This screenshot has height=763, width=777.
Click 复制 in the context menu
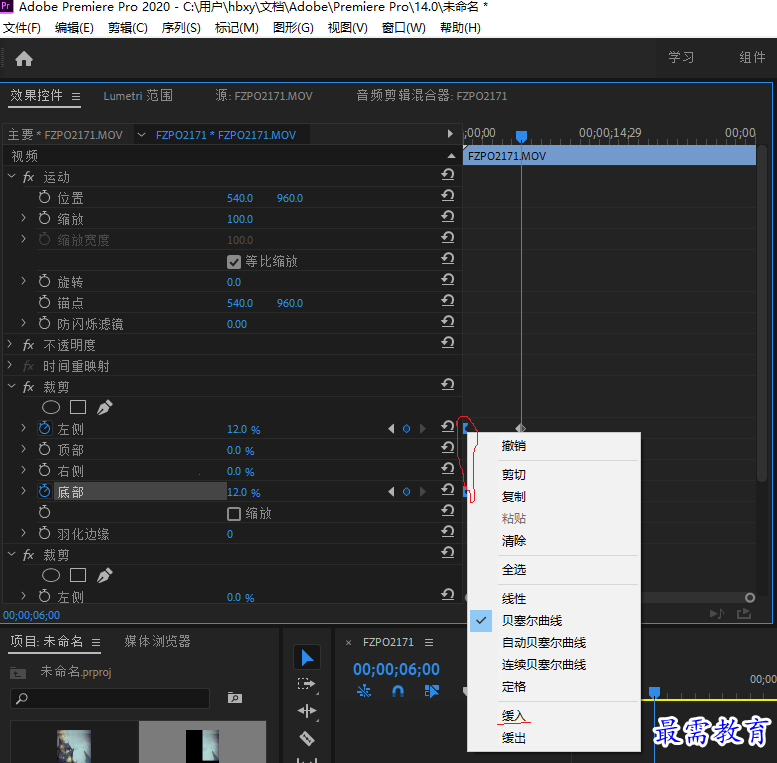tap(513, 496)
